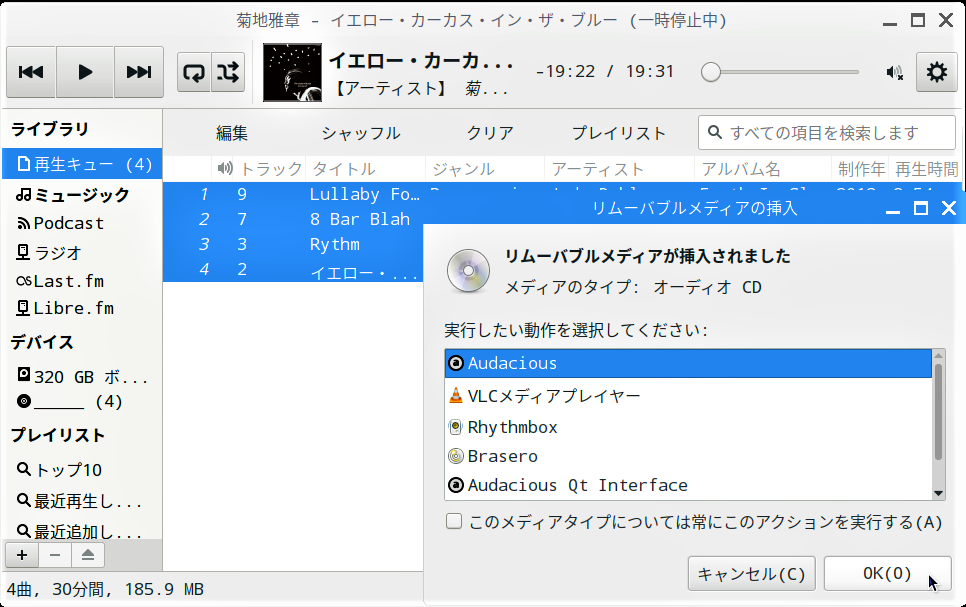966x607 pixels.
Task: Toggle repeat mode
Action: pos(194,72)
